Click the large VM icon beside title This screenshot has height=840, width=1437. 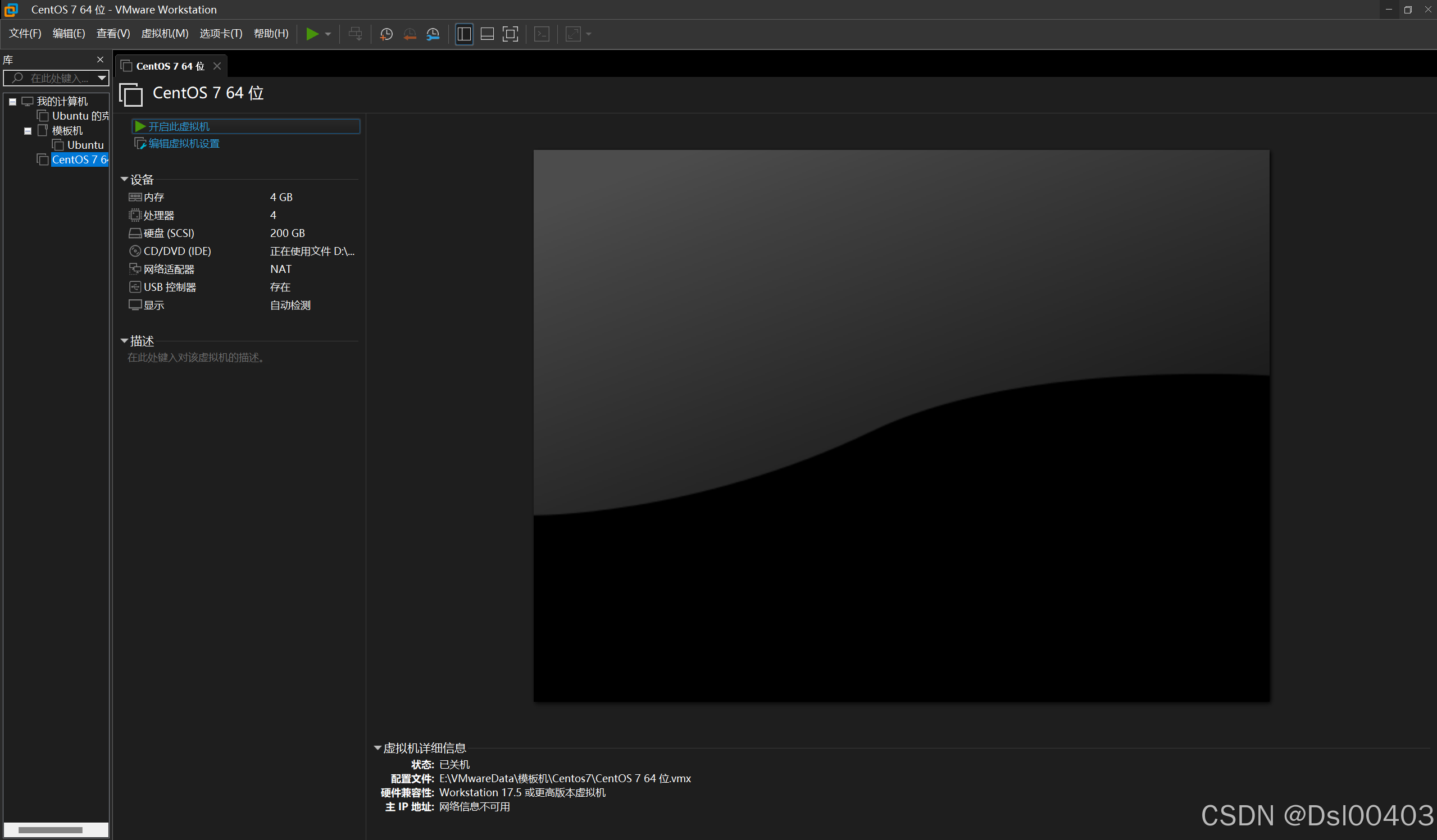pos(131,94)
